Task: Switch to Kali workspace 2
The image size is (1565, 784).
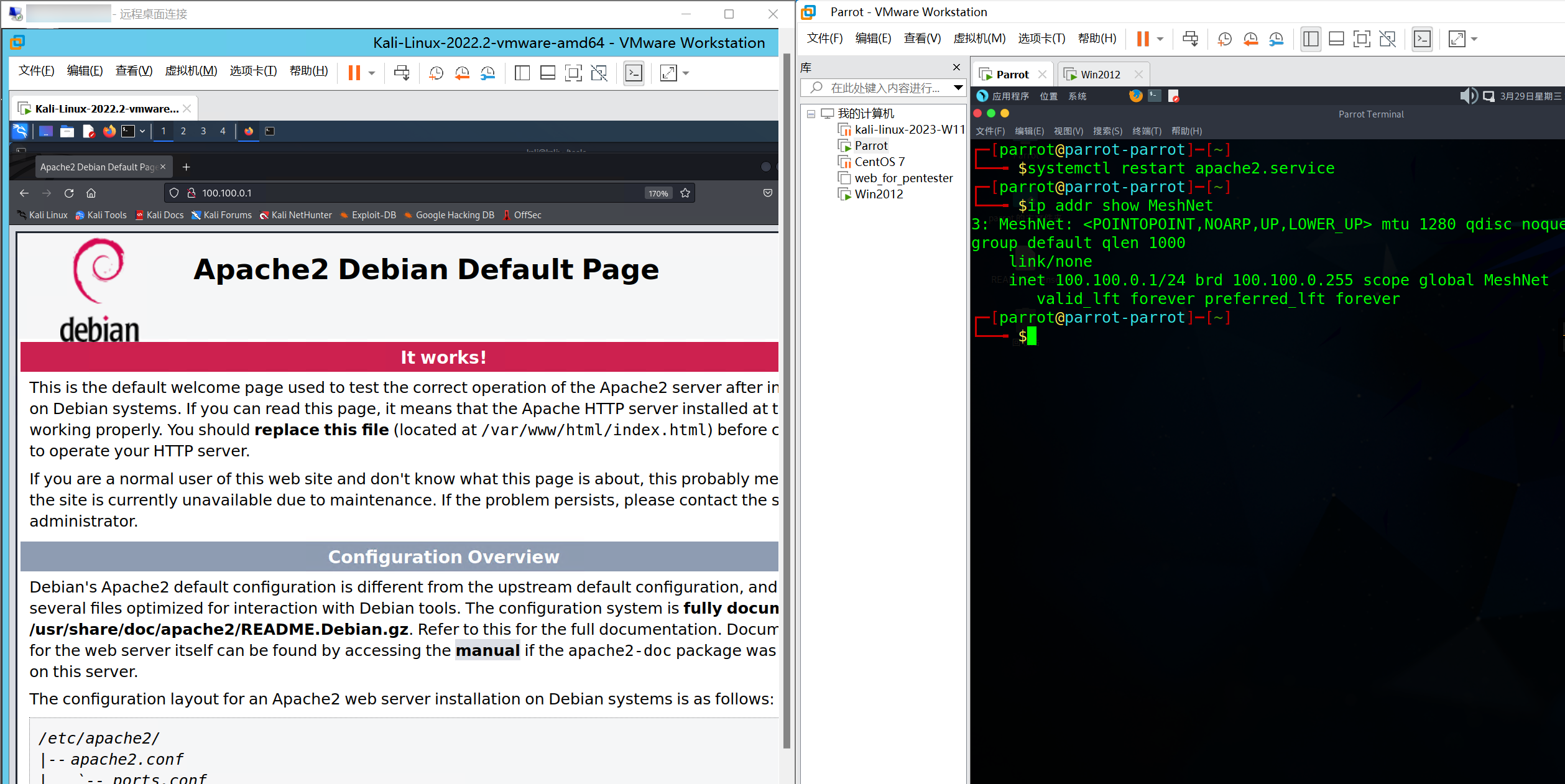Action: click(183, 131)
